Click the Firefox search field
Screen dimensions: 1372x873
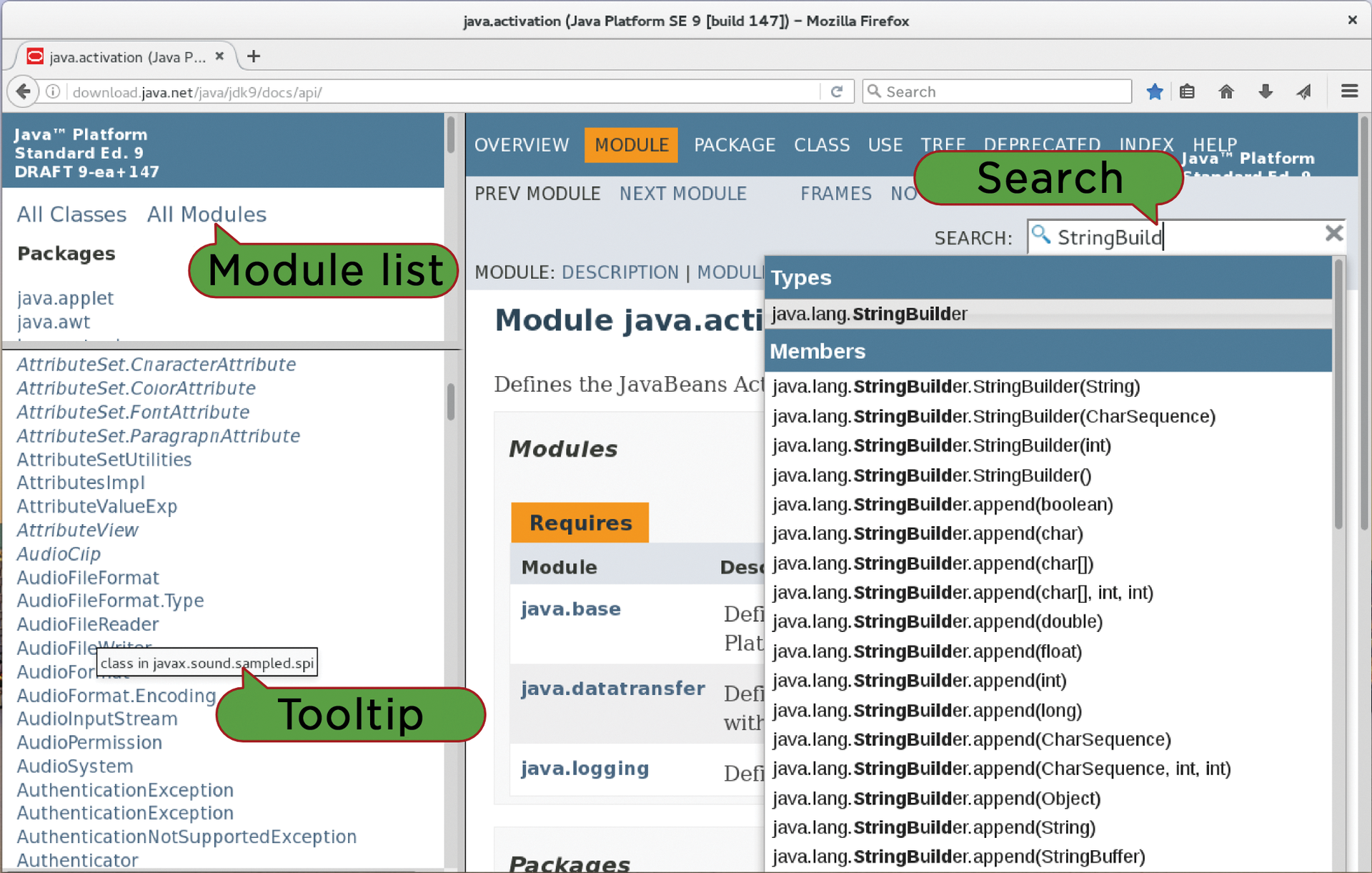(x=997, y=92)
